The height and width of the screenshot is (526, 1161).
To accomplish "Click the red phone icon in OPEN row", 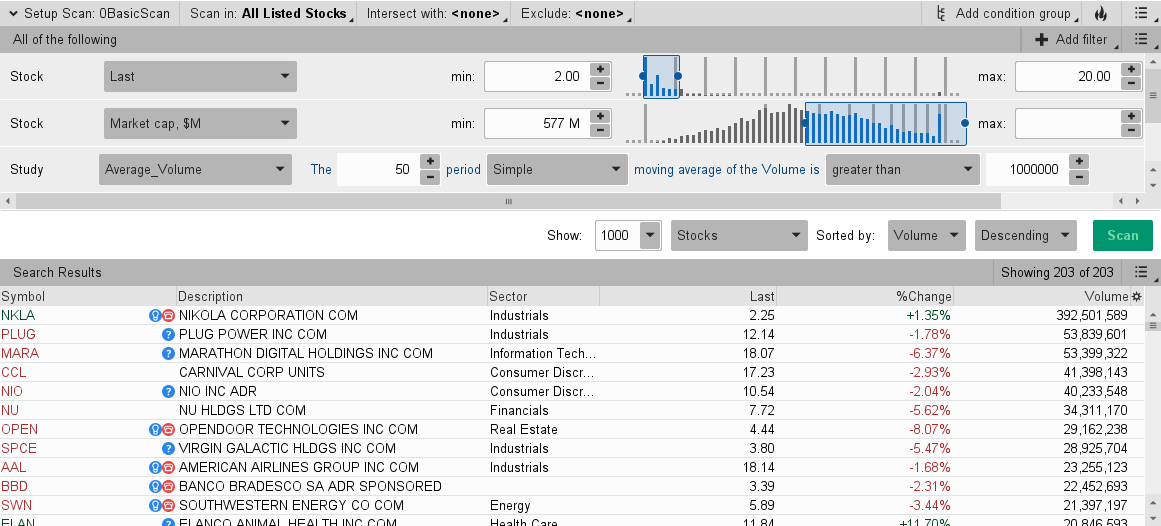I will [168, 430].
